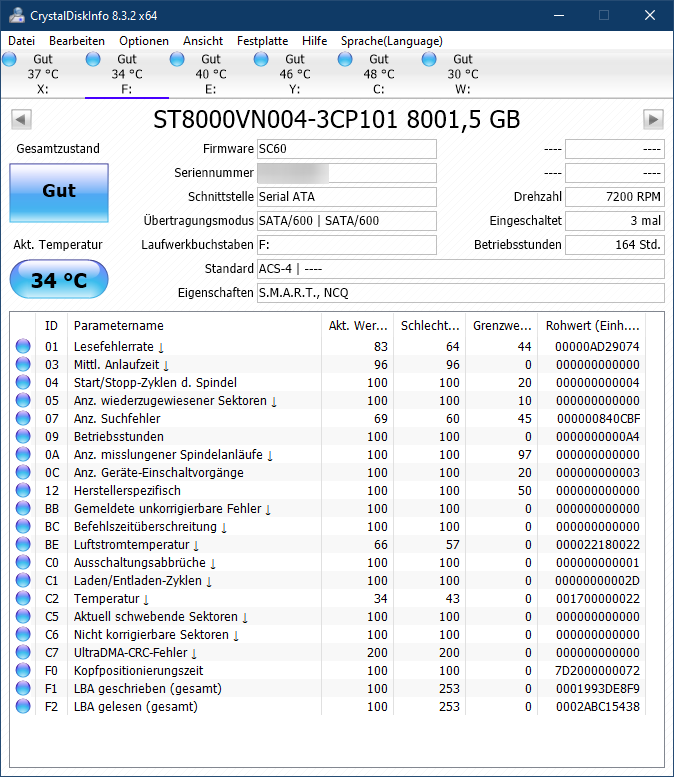Click status orb of Nicht korrigierbare Sektoren
This screenshot has height=777, width=674.
click(x=23, y=634)
